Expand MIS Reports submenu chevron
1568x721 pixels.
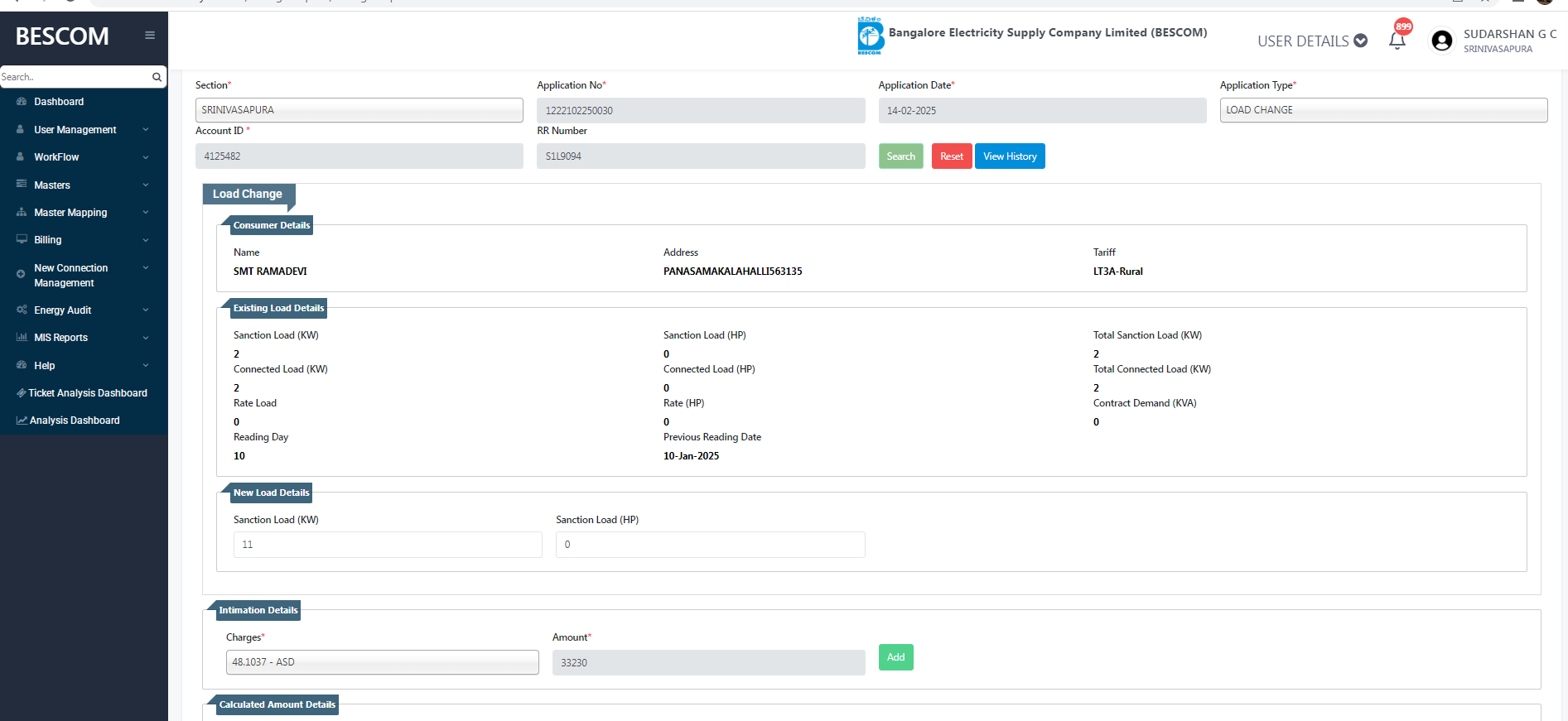coord(146,338)
